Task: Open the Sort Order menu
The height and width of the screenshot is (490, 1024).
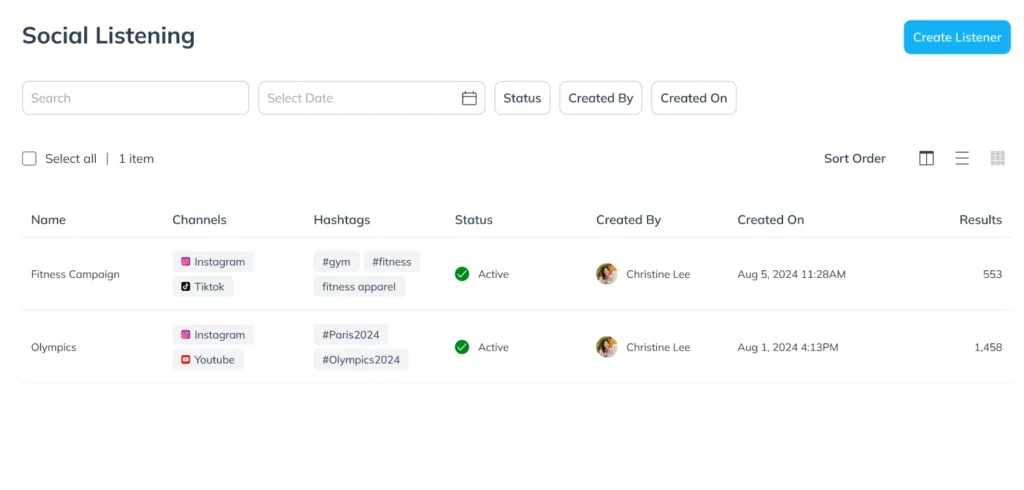Action: 854,158
